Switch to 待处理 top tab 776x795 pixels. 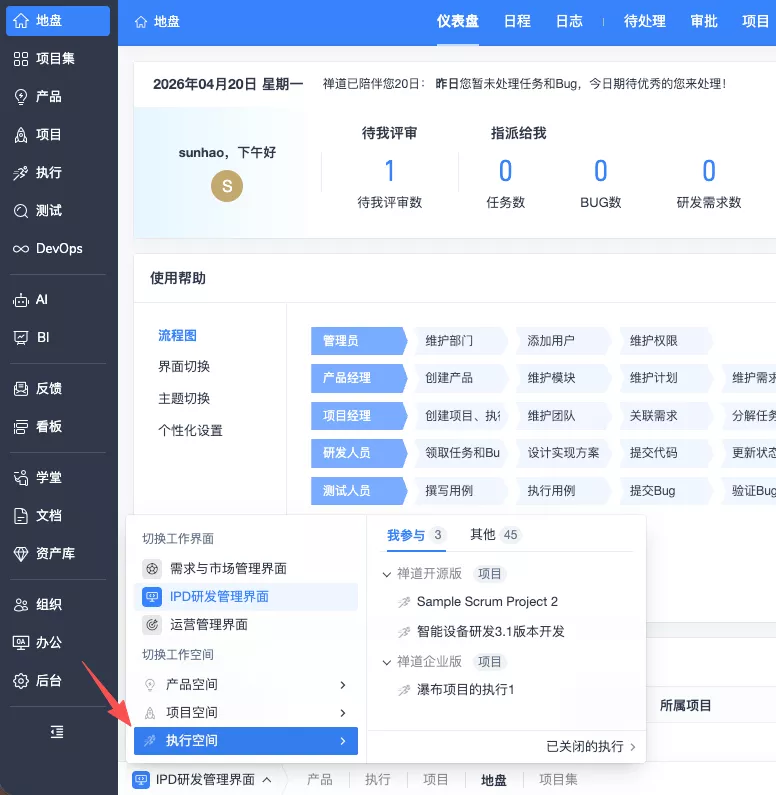pyautogui.click(x=645, y=21)
